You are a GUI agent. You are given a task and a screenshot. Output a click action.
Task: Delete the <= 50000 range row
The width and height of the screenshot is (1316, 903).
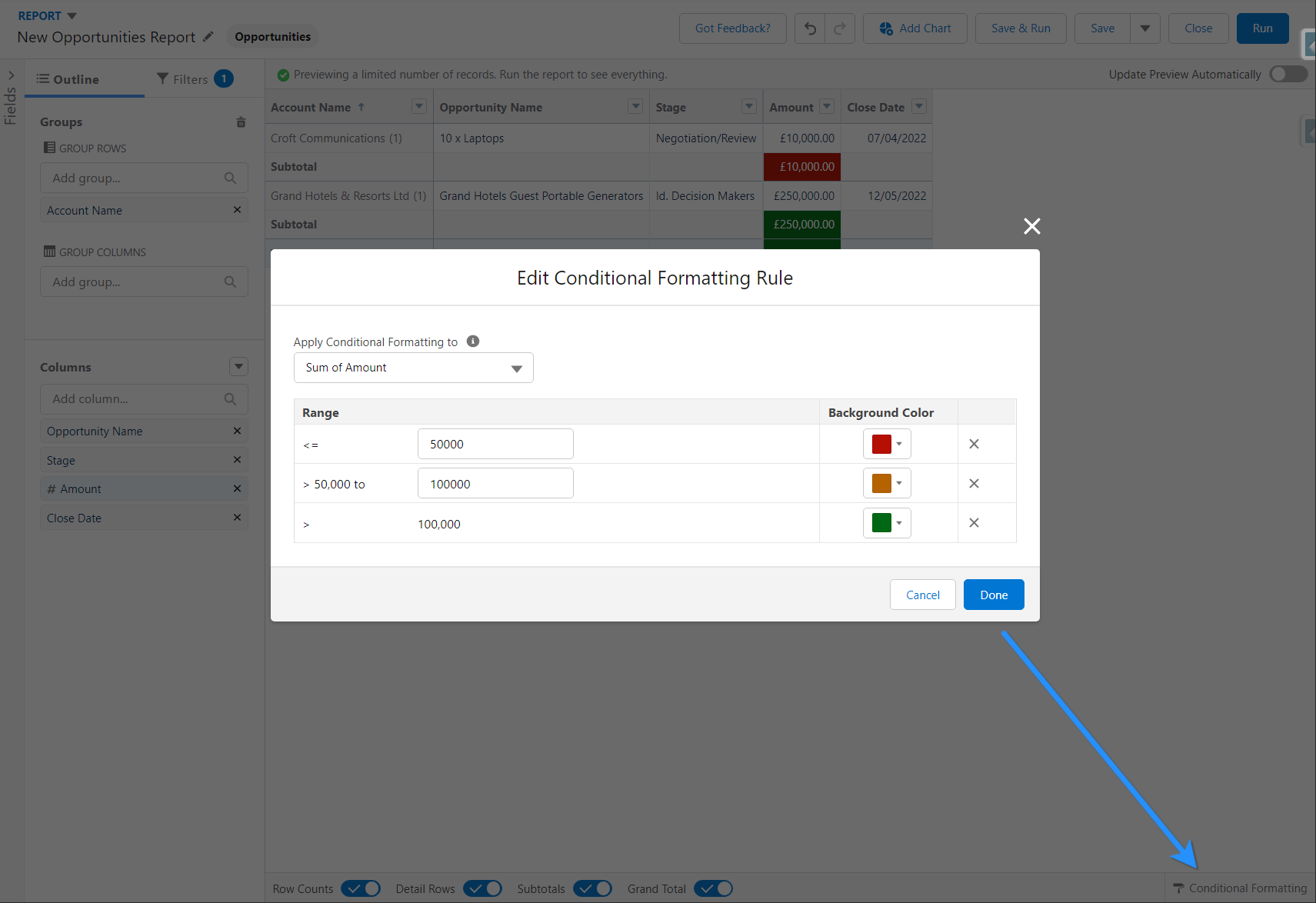coord(974,444)
